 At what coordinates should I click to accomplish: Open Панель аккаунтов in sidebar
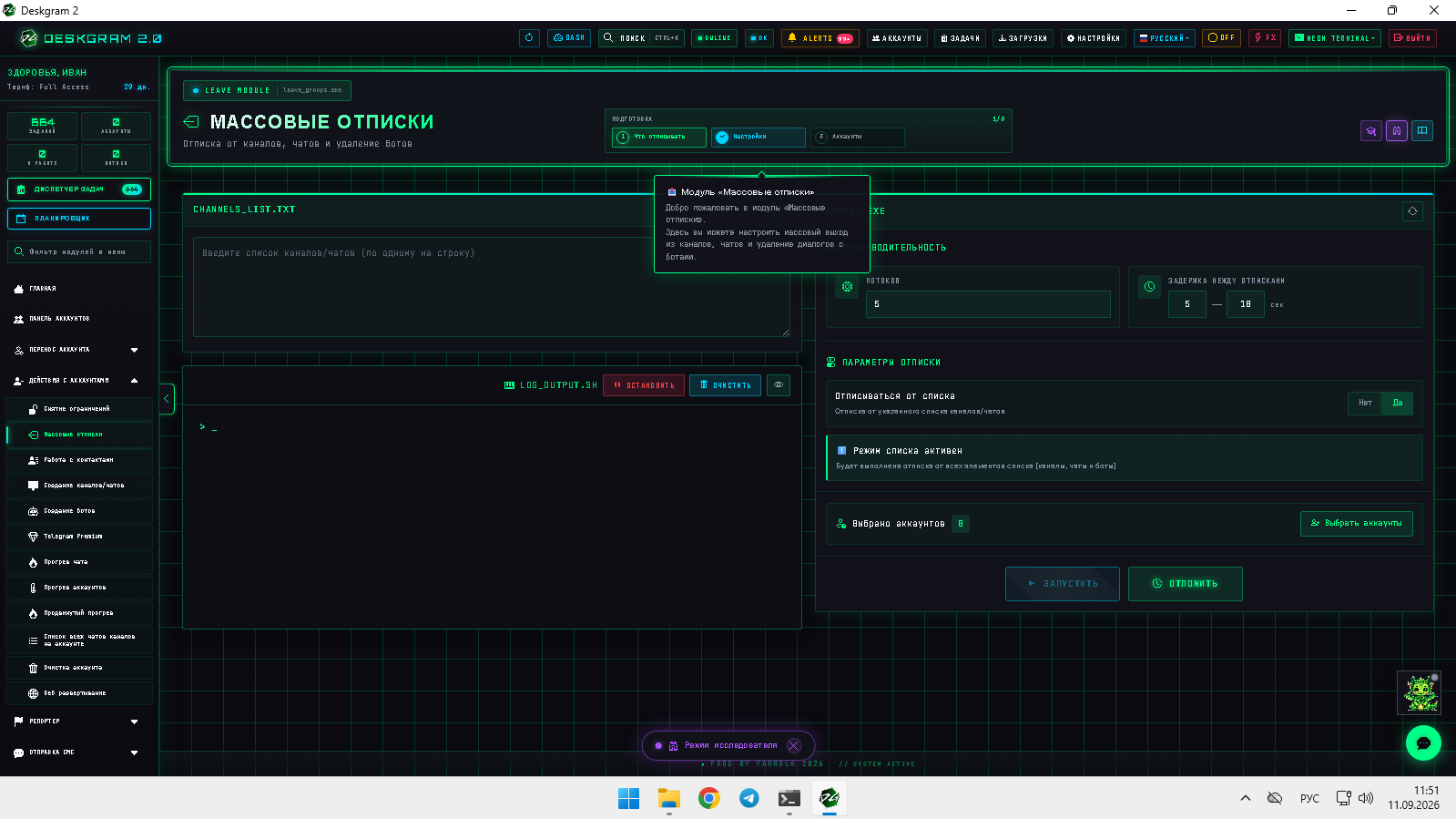pos(79,319)
